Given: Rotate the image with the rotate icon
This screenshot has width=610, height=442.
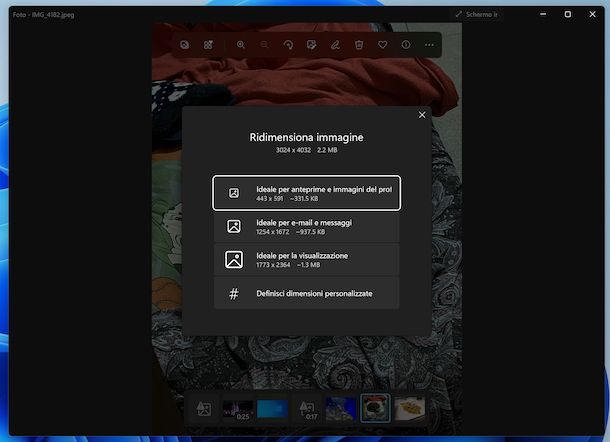Looking at the screenshot, I should coord(288,45).
